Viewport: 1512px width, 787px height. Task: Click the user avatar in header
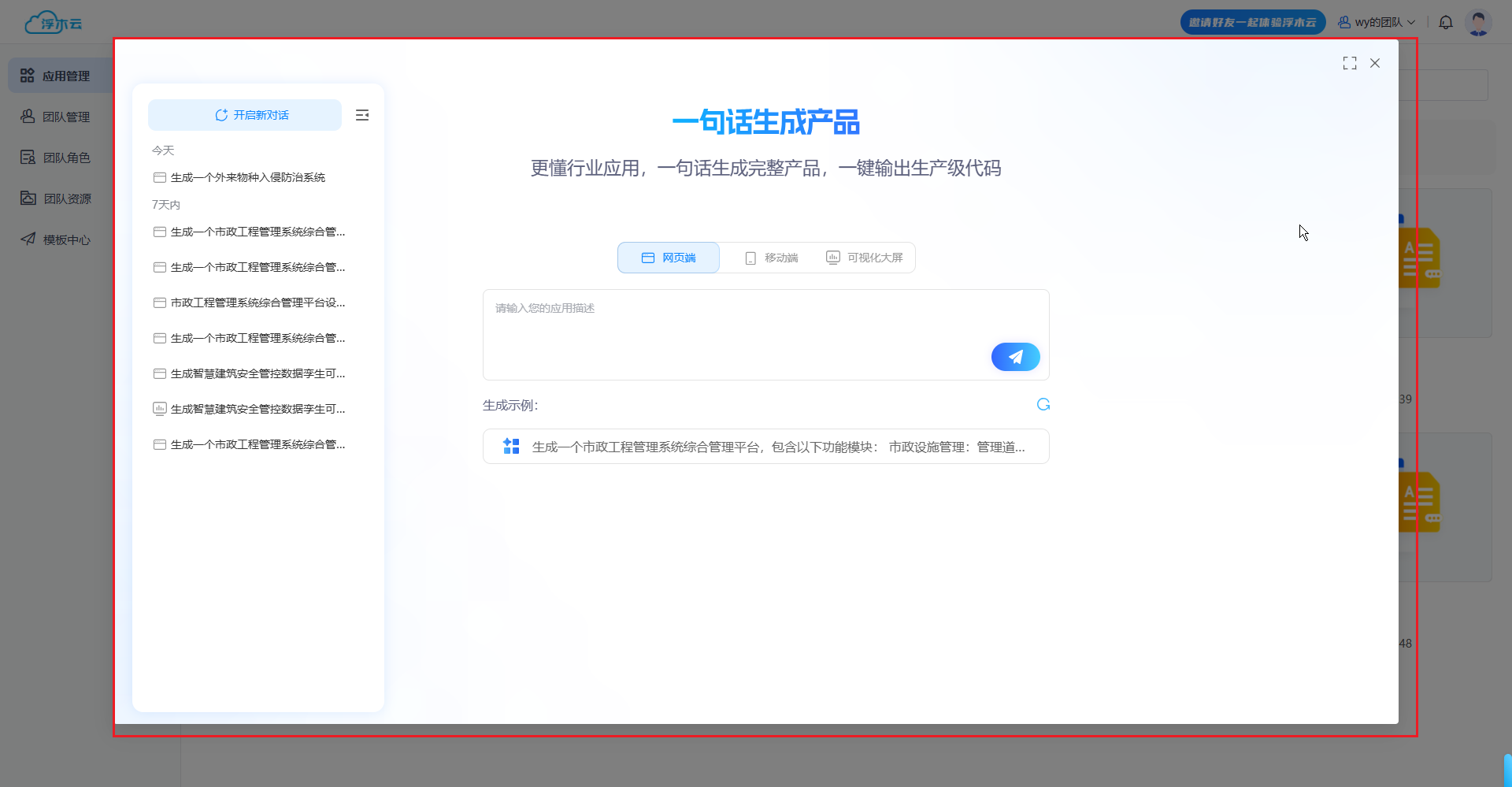click(x=1478, y=22)
